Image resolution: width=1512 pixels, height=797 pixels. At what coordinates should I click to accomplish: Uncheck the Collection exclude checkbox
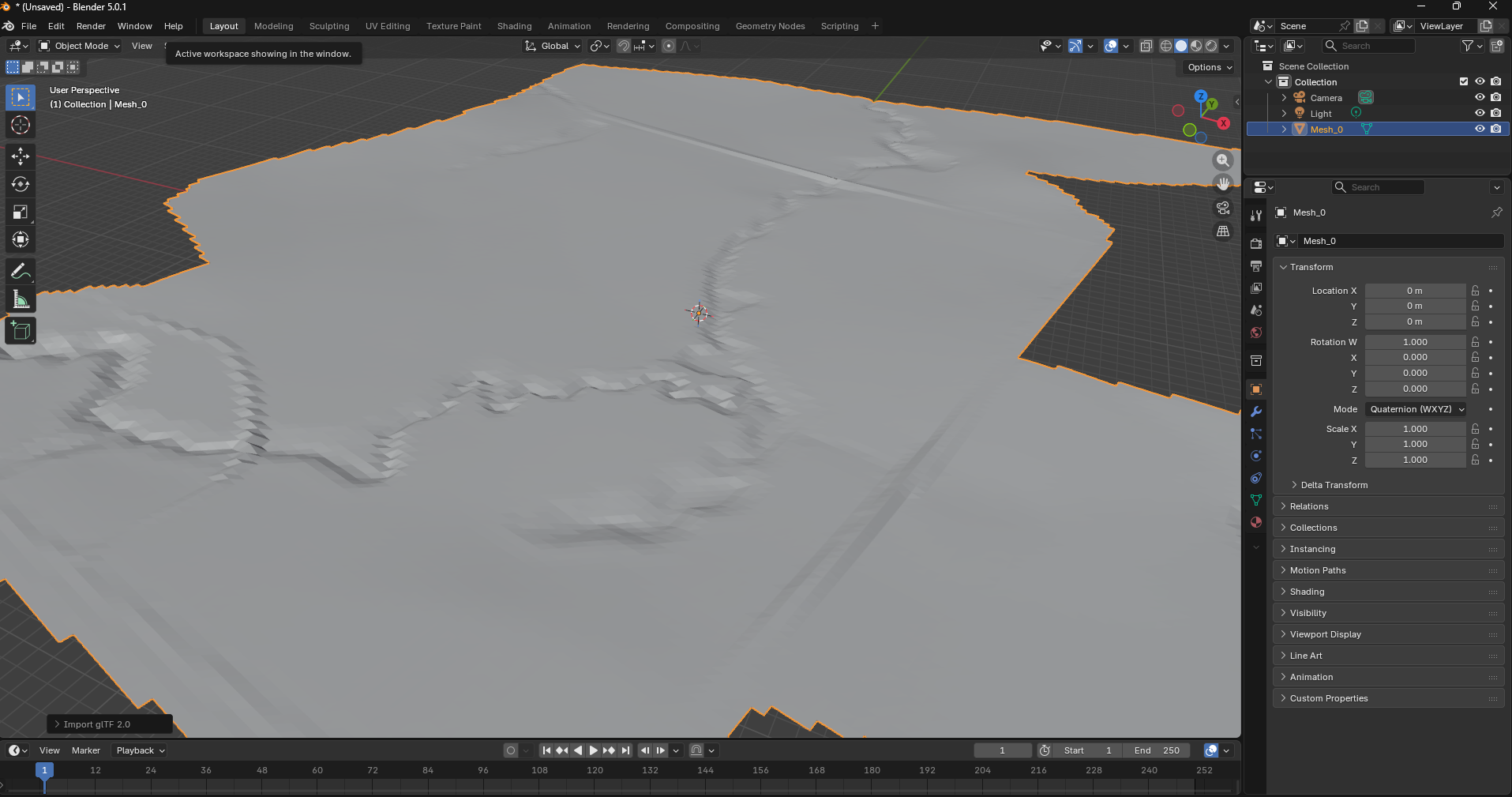[x=1464, y=81]
